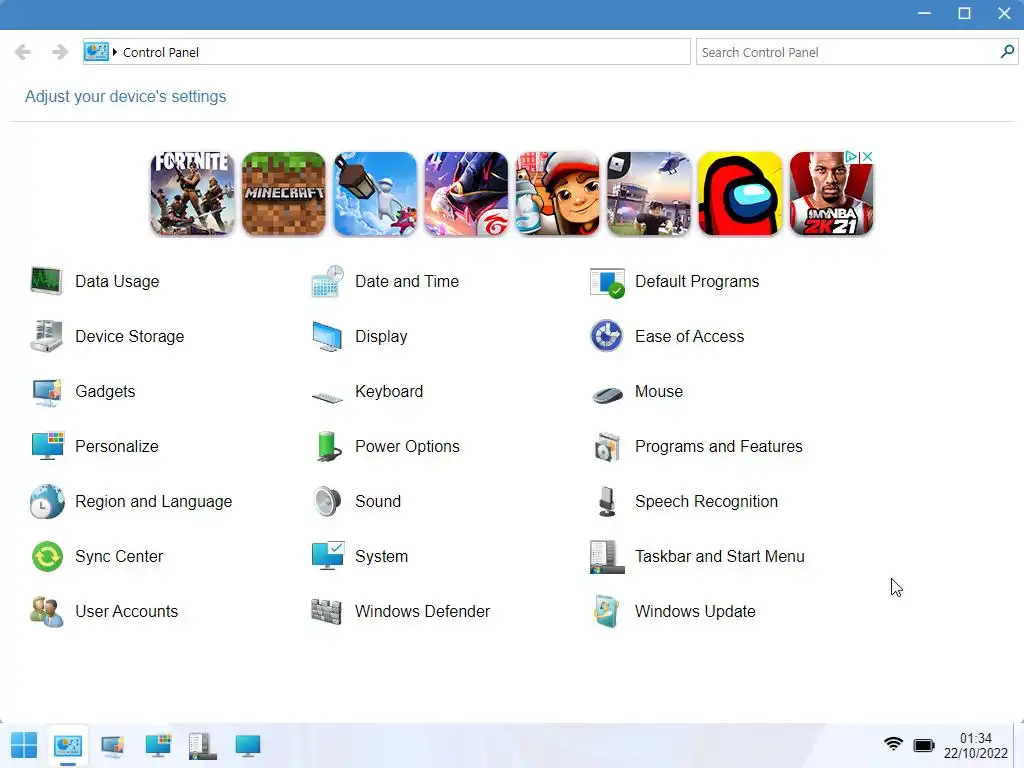Screen dimensions: 1024x768
Task: Click the Minecraft ad thumbnail
Action: coord(283,193)
